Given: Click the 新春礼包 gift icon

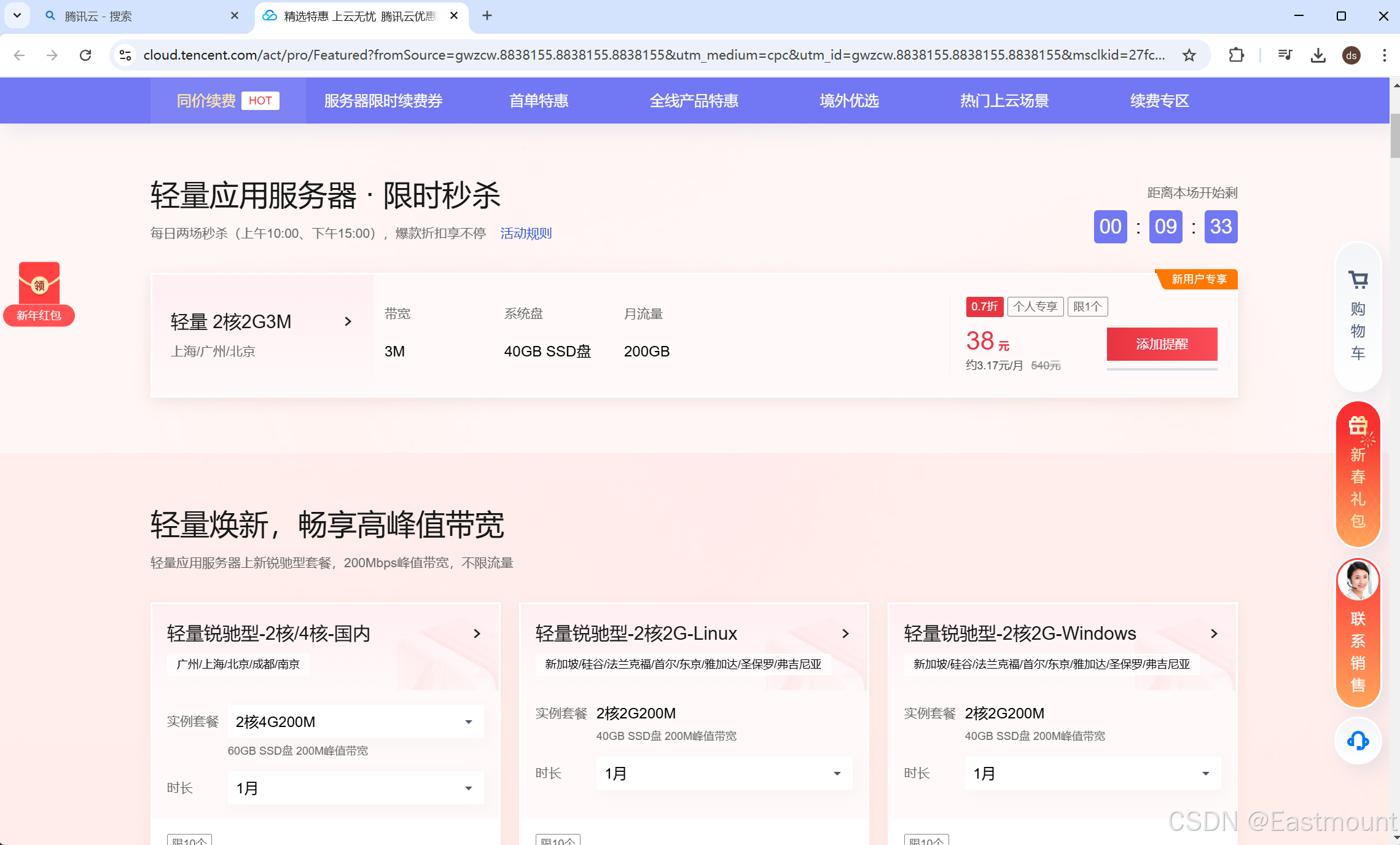Looking at the screenshot, I should [1358, 426].
